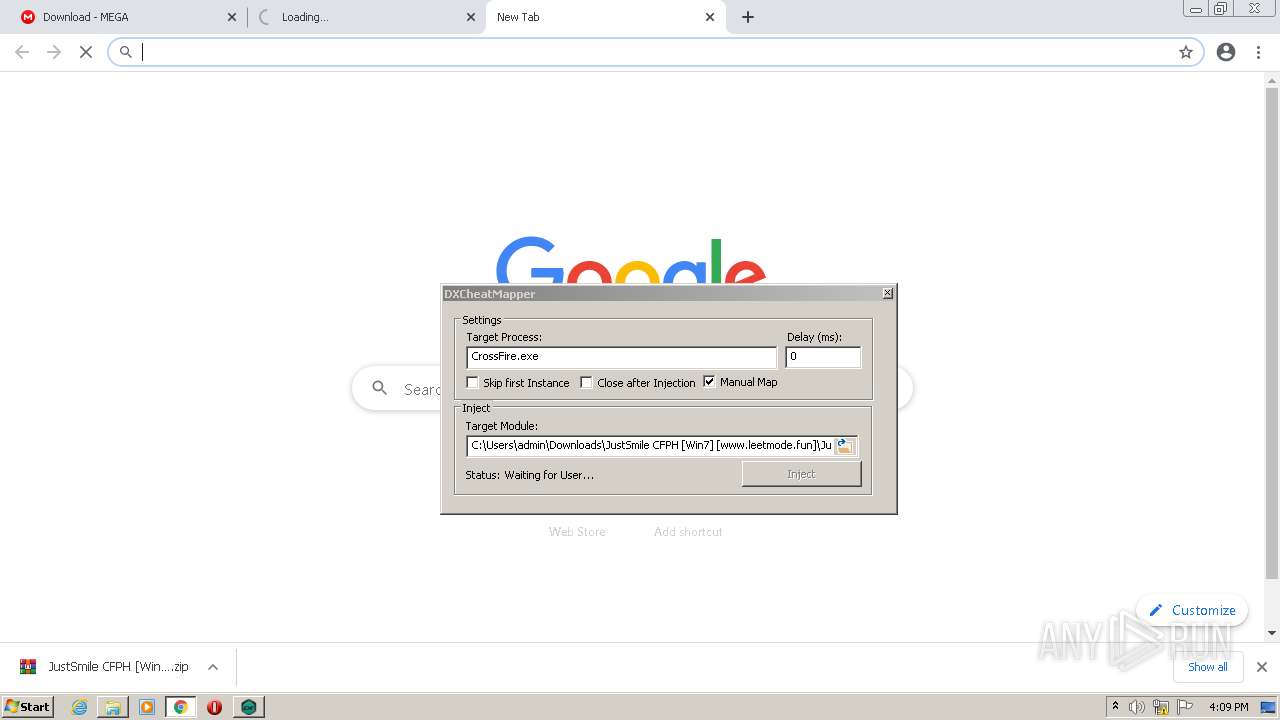Click the Web Store shortcut

[x=577, y=532]
